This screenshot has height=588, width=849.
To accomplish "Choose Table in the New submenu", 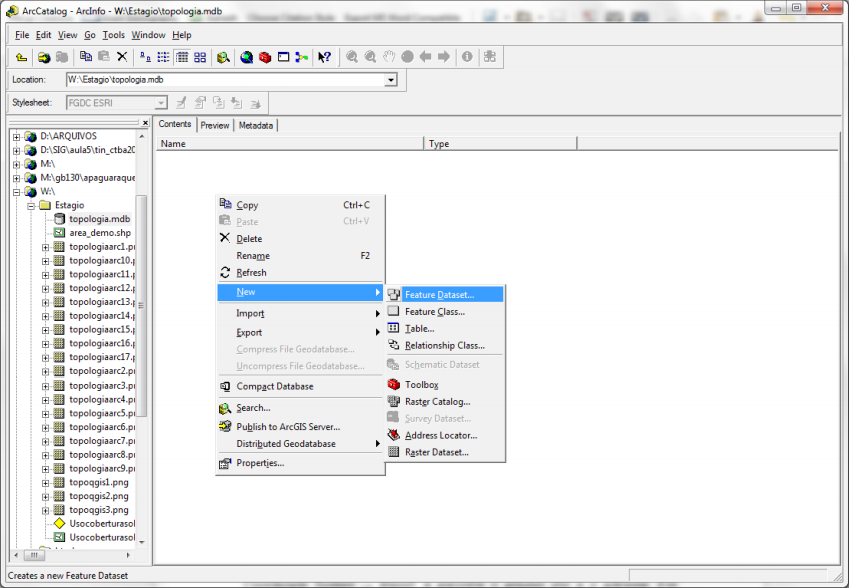I will click(x=445, y=329).
